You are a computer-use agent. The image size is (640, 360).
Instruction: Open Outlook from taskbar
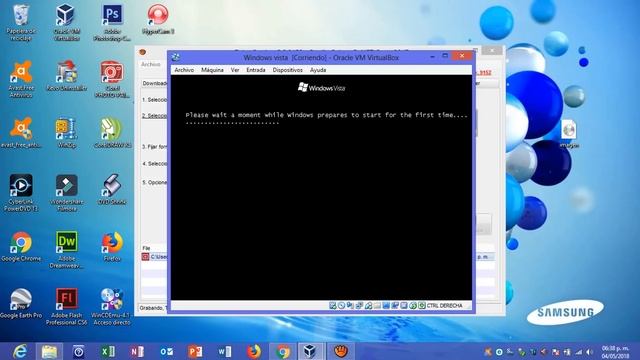point(166,351)
